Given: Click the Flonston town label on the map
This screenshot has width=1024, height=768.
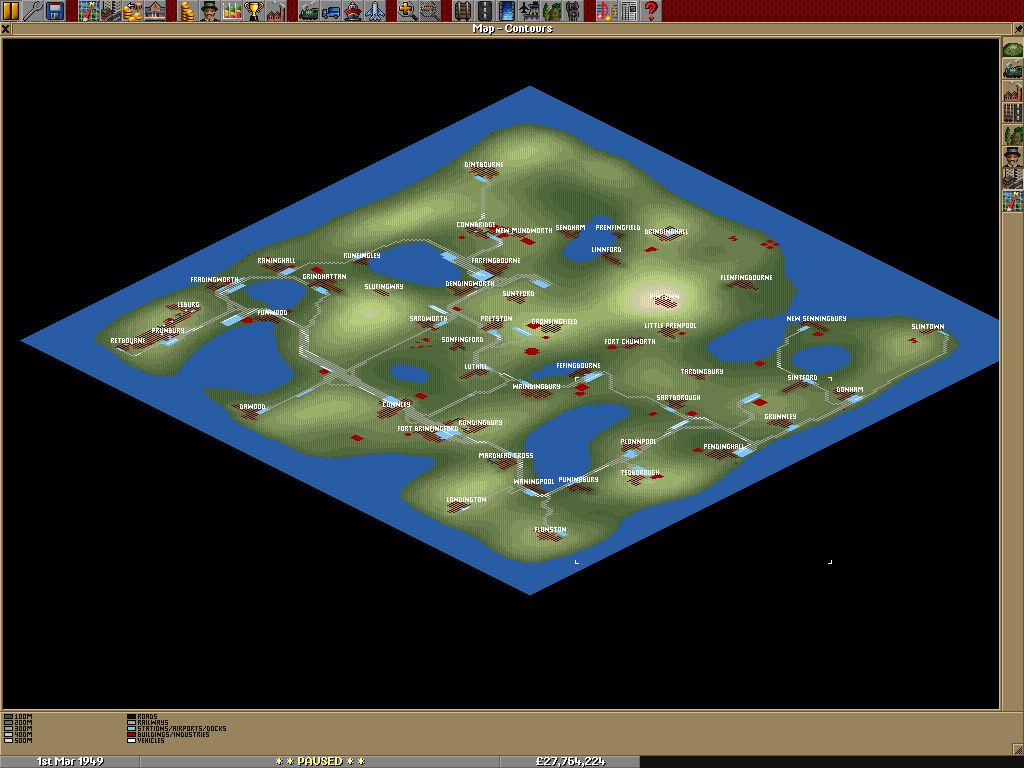Looking at the screenshot, I should pyautogui.click(x=551, y=530).
